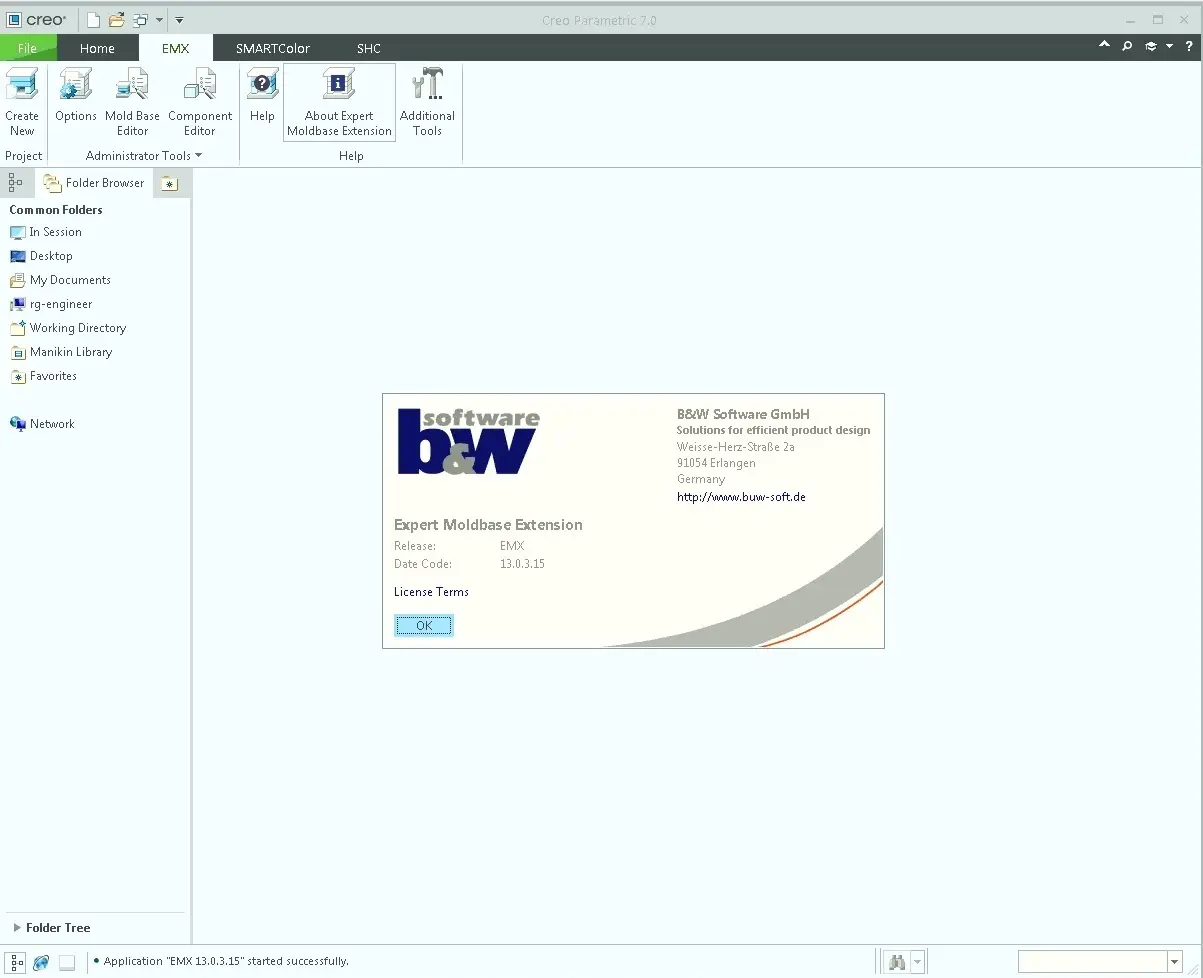Customize the quick access toolbar dropdown

(179, 20)
